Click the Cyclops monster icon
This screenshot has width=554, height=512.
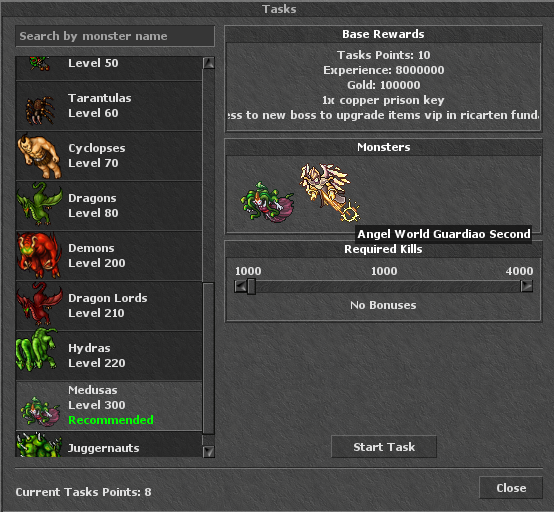39,156
